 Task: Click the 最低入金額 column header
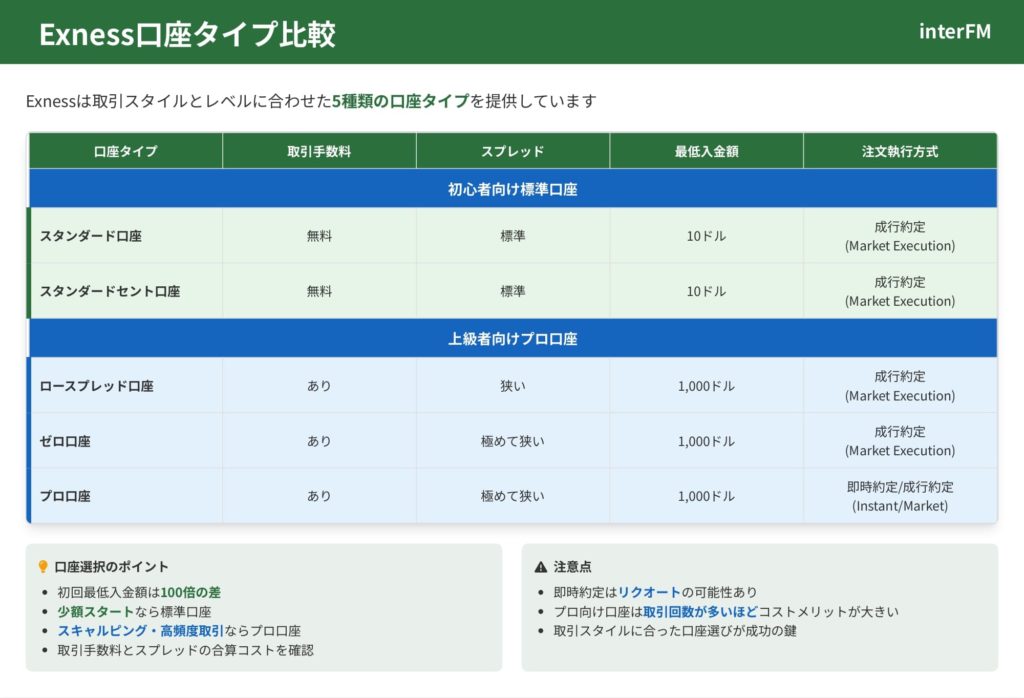pyautogui.click(x=706, y=151)
